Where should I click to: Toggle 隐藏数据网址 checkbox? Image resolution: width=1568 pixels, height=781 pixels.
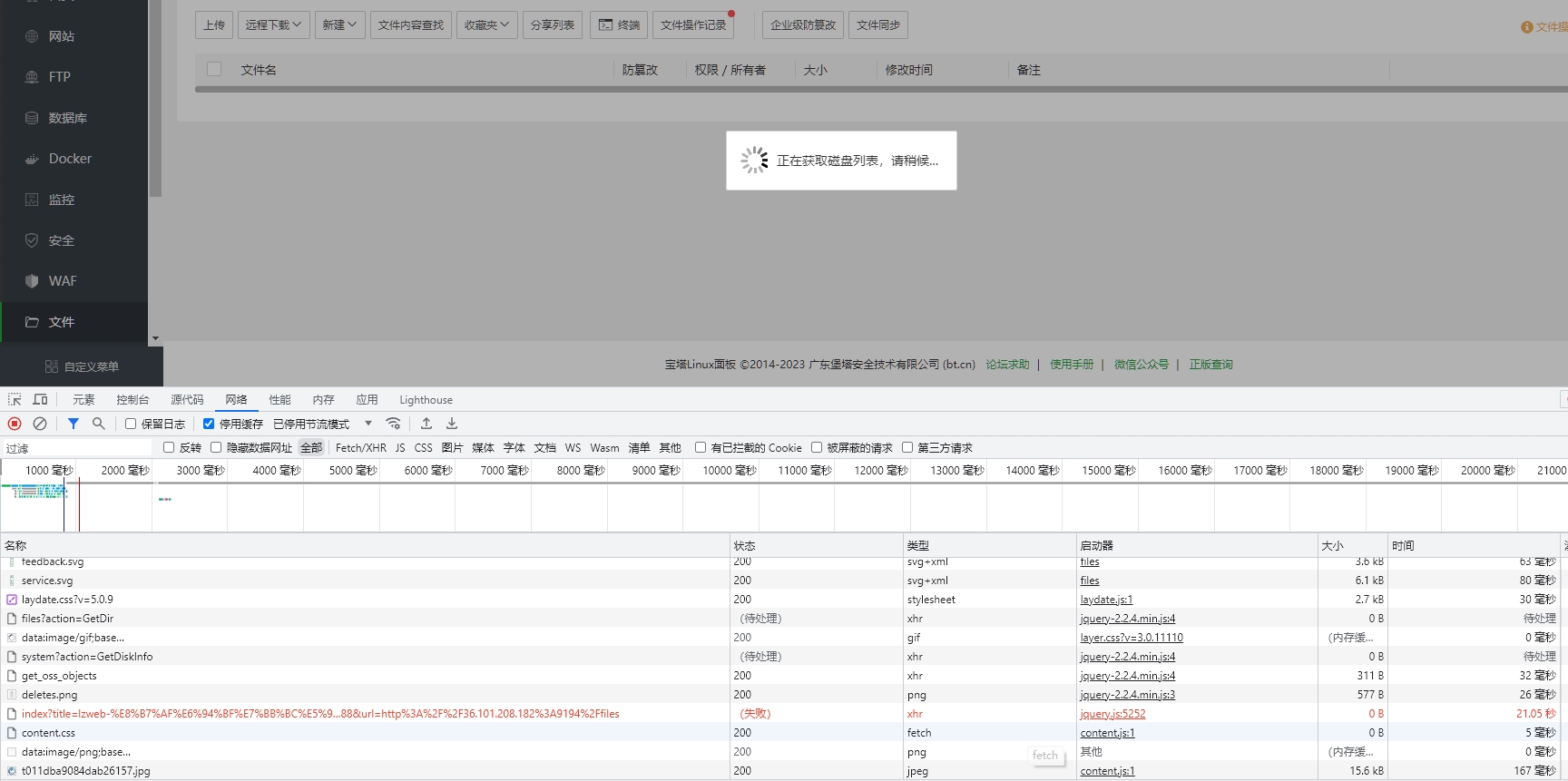tap(216, 447)
